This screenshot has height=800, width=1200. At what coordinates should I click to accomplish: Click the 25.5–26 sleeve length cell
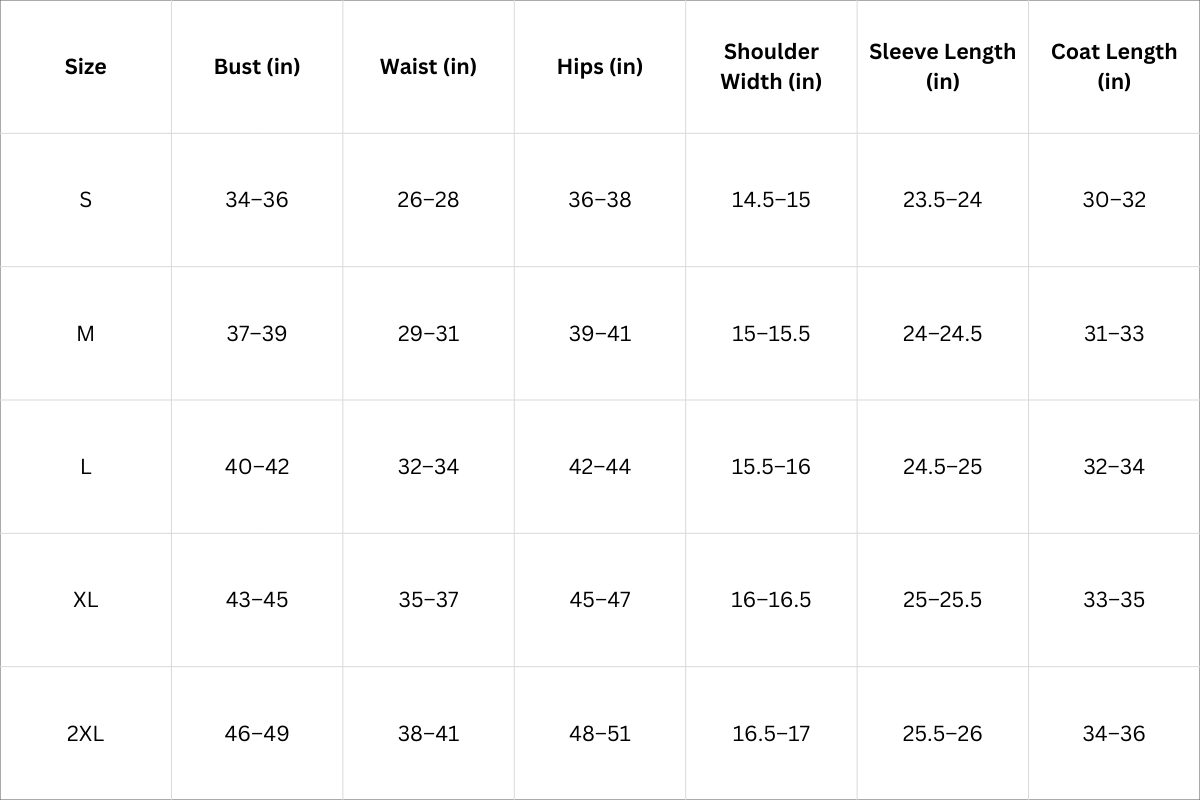(942, 734)
